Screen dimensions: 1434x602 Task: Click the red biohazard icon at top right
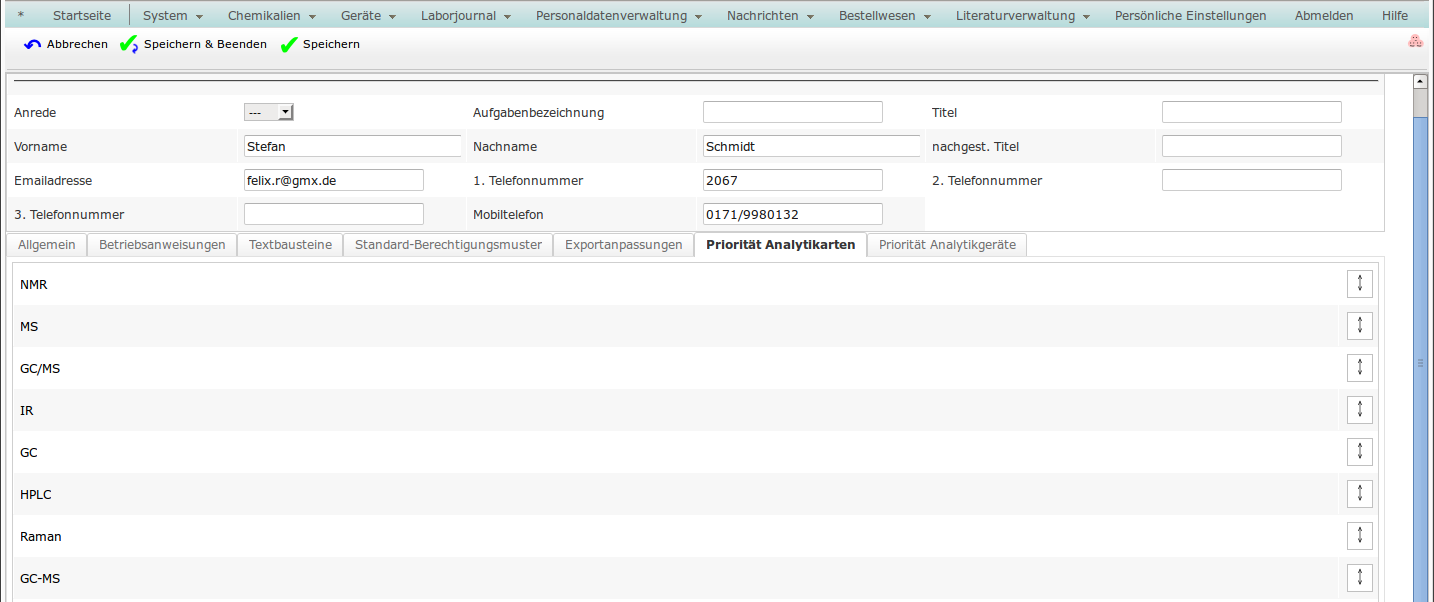tap(1414, 42)
